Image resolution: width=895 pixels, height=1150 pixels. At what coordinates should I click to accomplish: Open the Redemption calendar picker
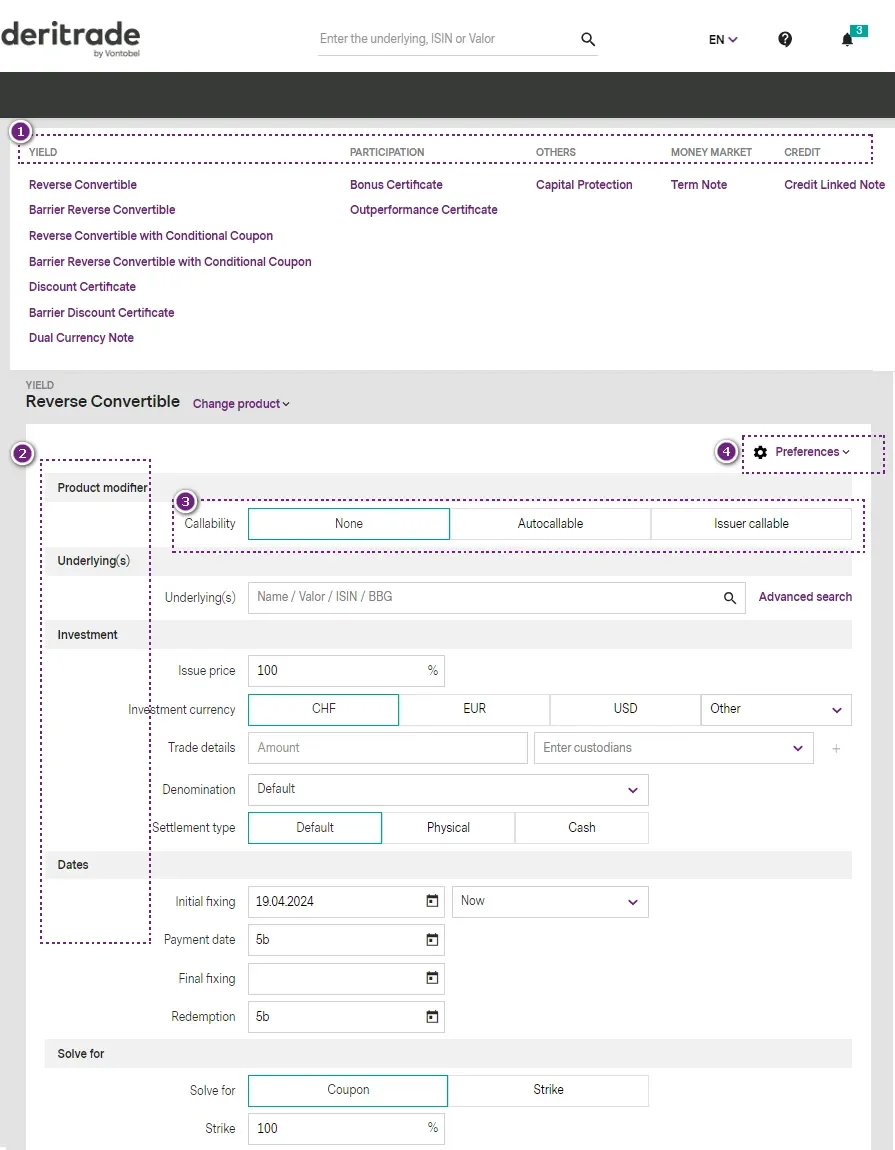tap(432, 1017)
